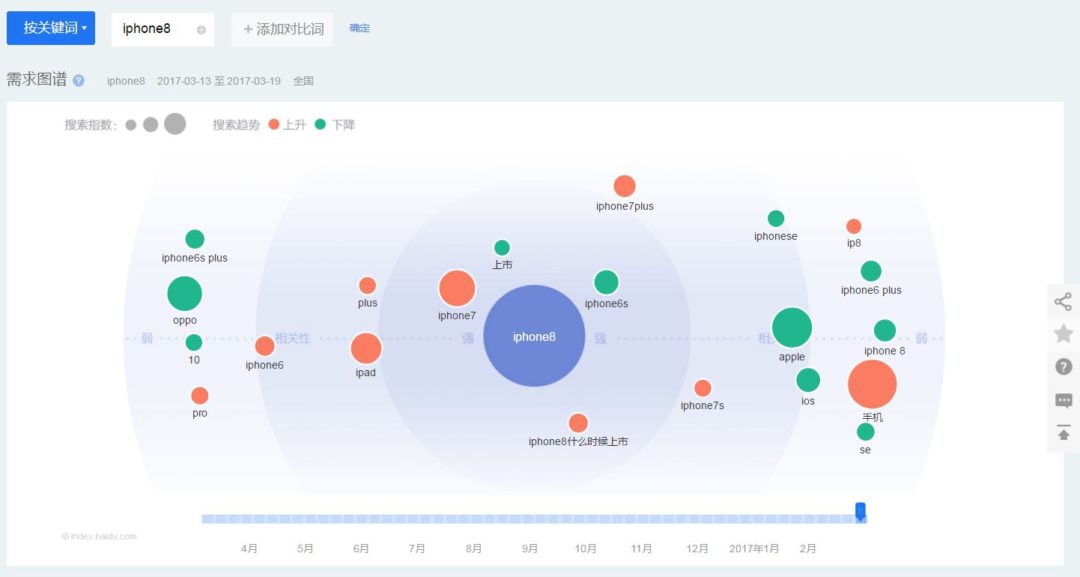Click the 确定 confirm link
Image resolution: width=1080 pixels, height=577 pixels.
coord(359,29)
